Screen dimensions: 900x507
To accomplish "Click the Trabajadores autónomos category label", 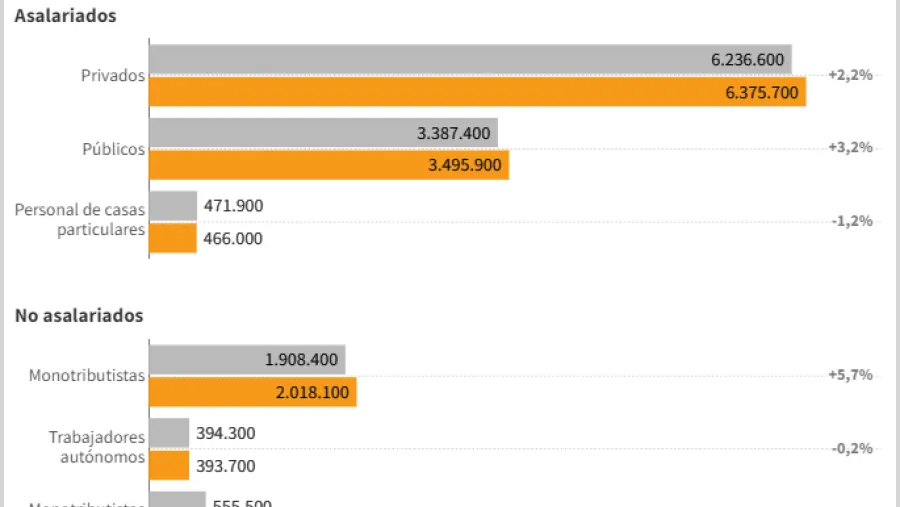I will click(97, 447).
